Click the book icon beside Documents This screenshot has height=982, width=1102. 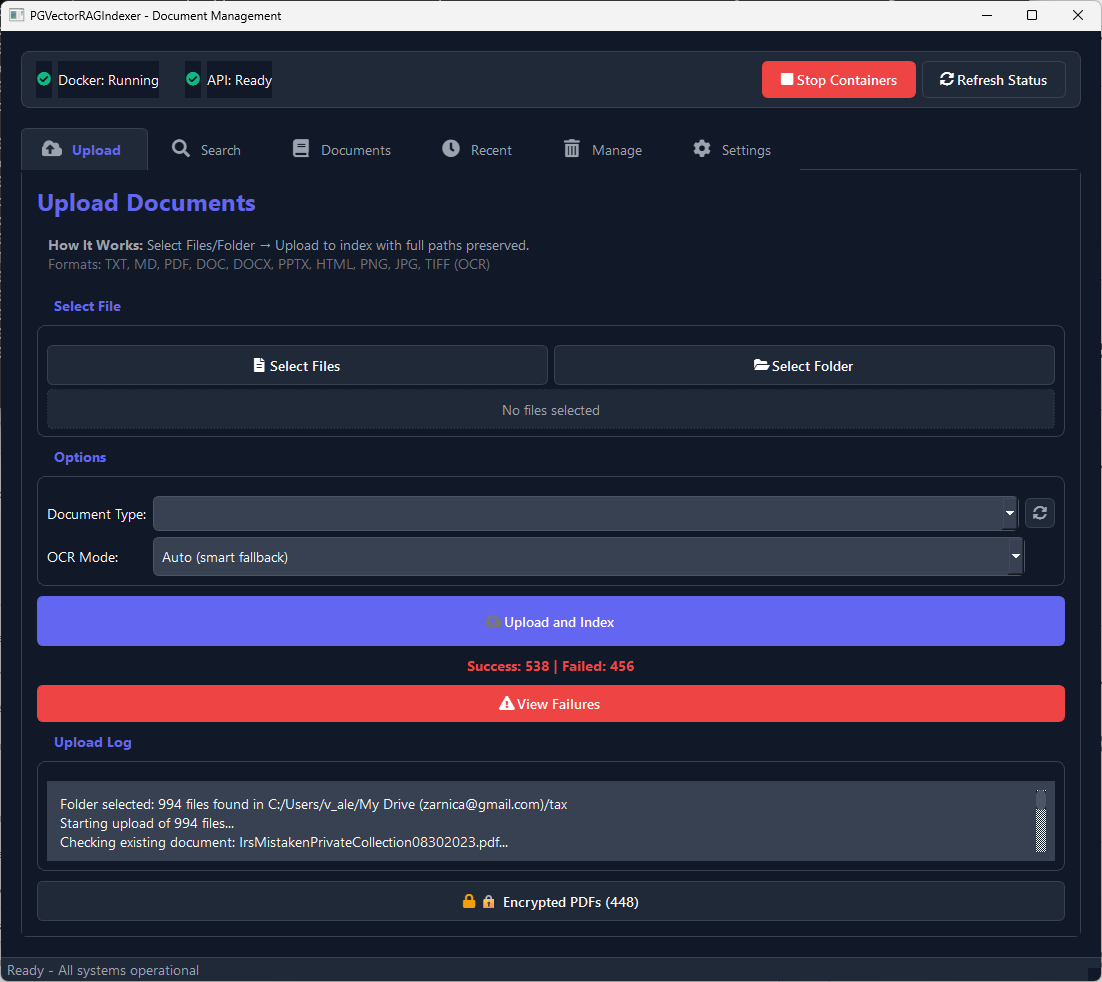[300, 148]
